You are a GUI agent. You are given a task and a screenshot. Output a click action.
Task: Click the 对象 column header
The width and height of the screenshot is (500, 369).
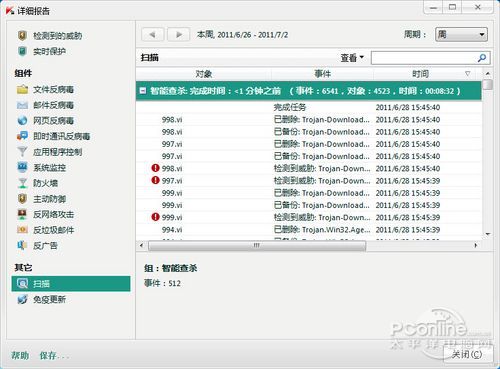[204, 74]
